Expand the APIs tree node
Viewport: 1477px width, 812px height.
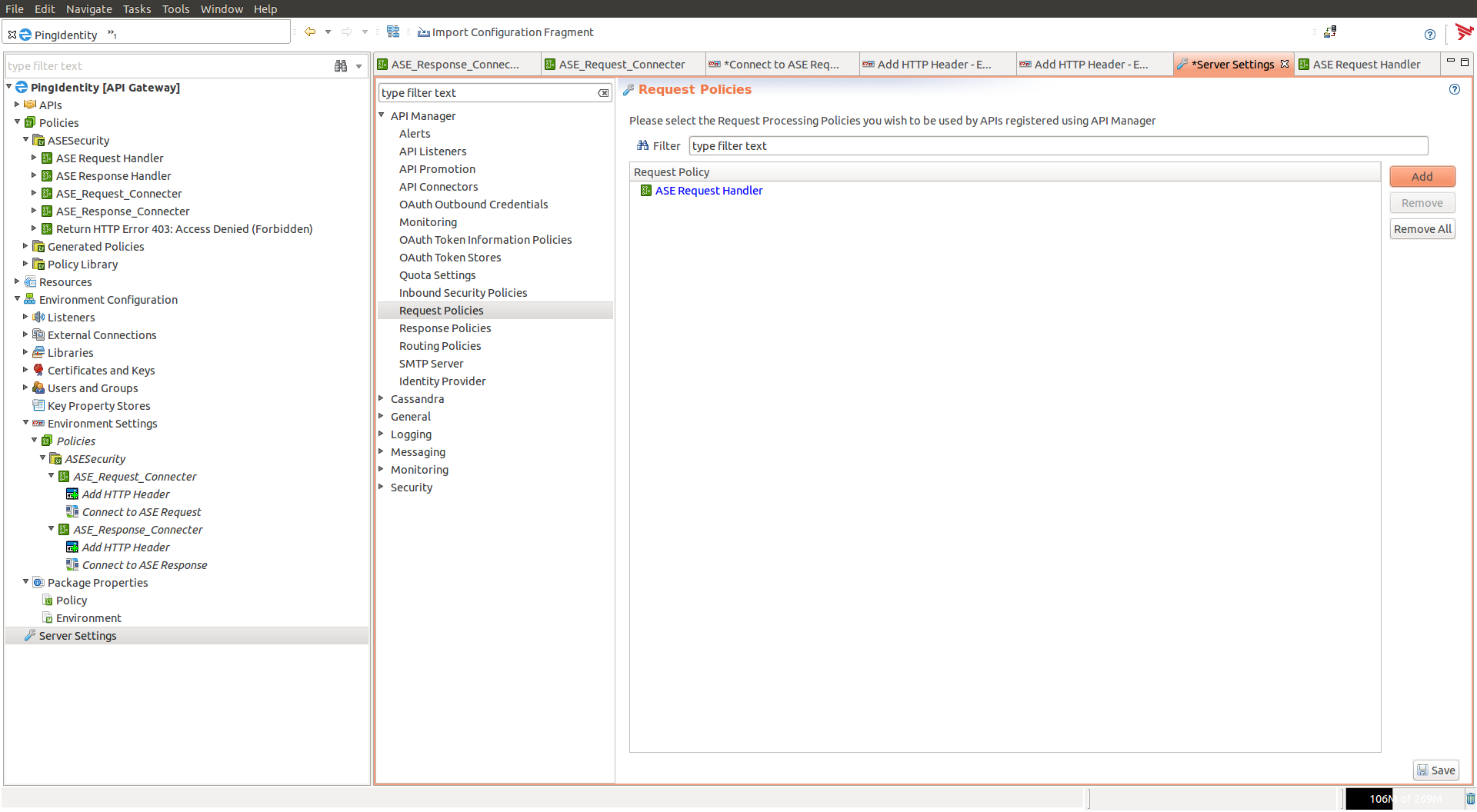click(x=17, y=105)
